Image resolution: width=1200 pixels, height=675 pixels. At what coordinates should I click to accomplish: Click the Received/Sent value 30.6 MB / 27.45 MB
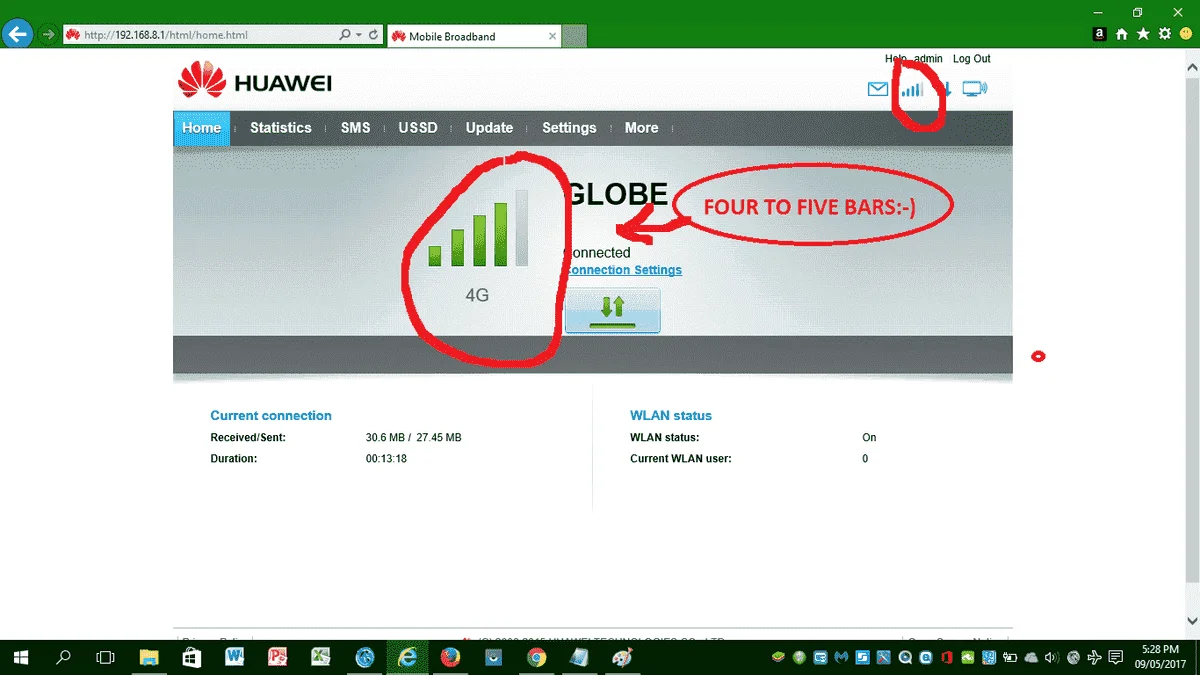pyautogui.click(x=414, y=438)
